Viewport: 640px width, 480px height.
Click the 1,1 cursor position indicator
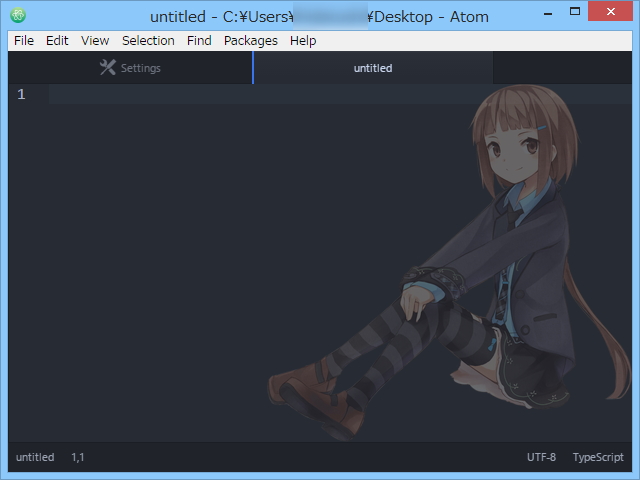tap(78, 457)
